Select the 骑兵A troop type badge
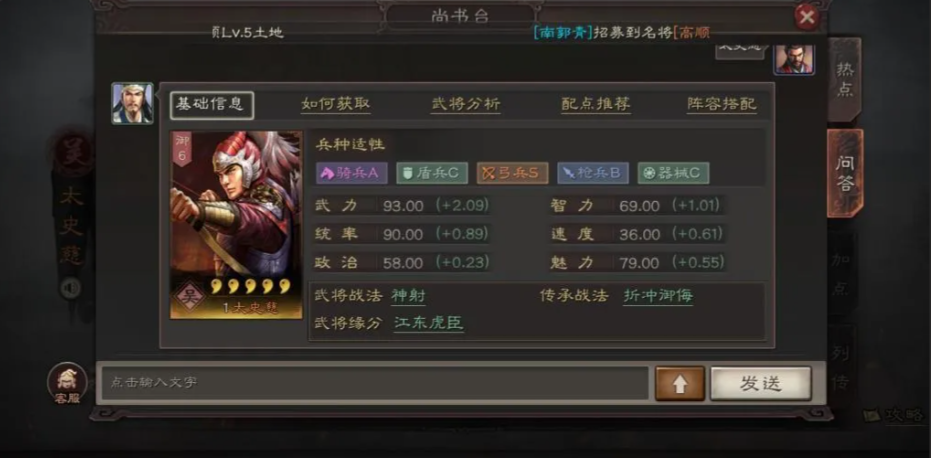Screen dimensions: 931x458 tap(352, 173)
